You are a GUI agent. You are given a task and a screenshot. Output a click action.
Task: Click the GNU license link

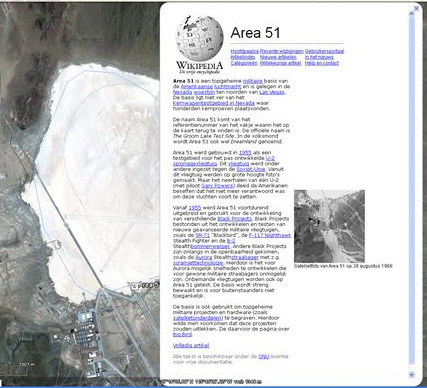pos(264,356)
